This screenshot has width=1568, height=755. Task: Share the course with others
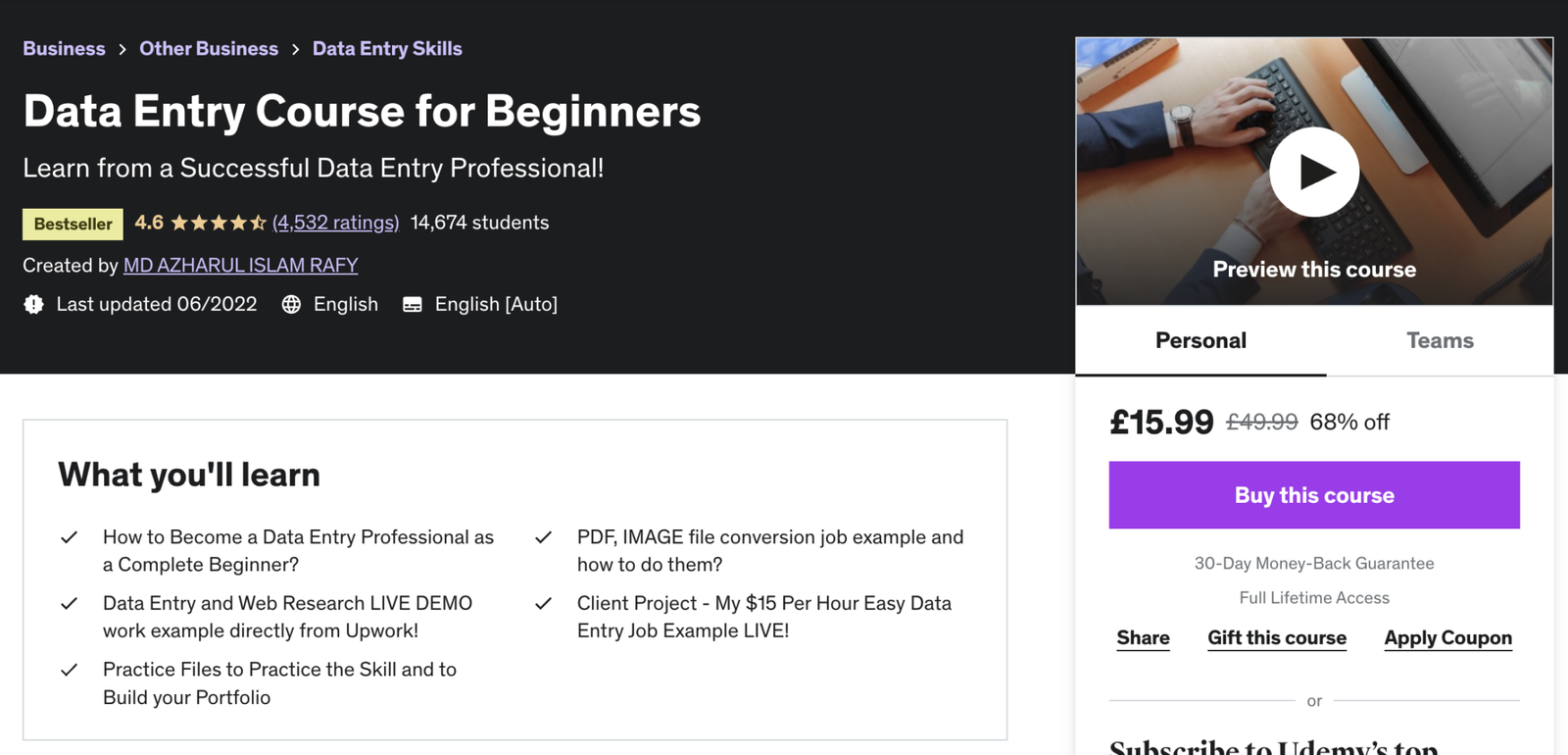[1142, 637]
